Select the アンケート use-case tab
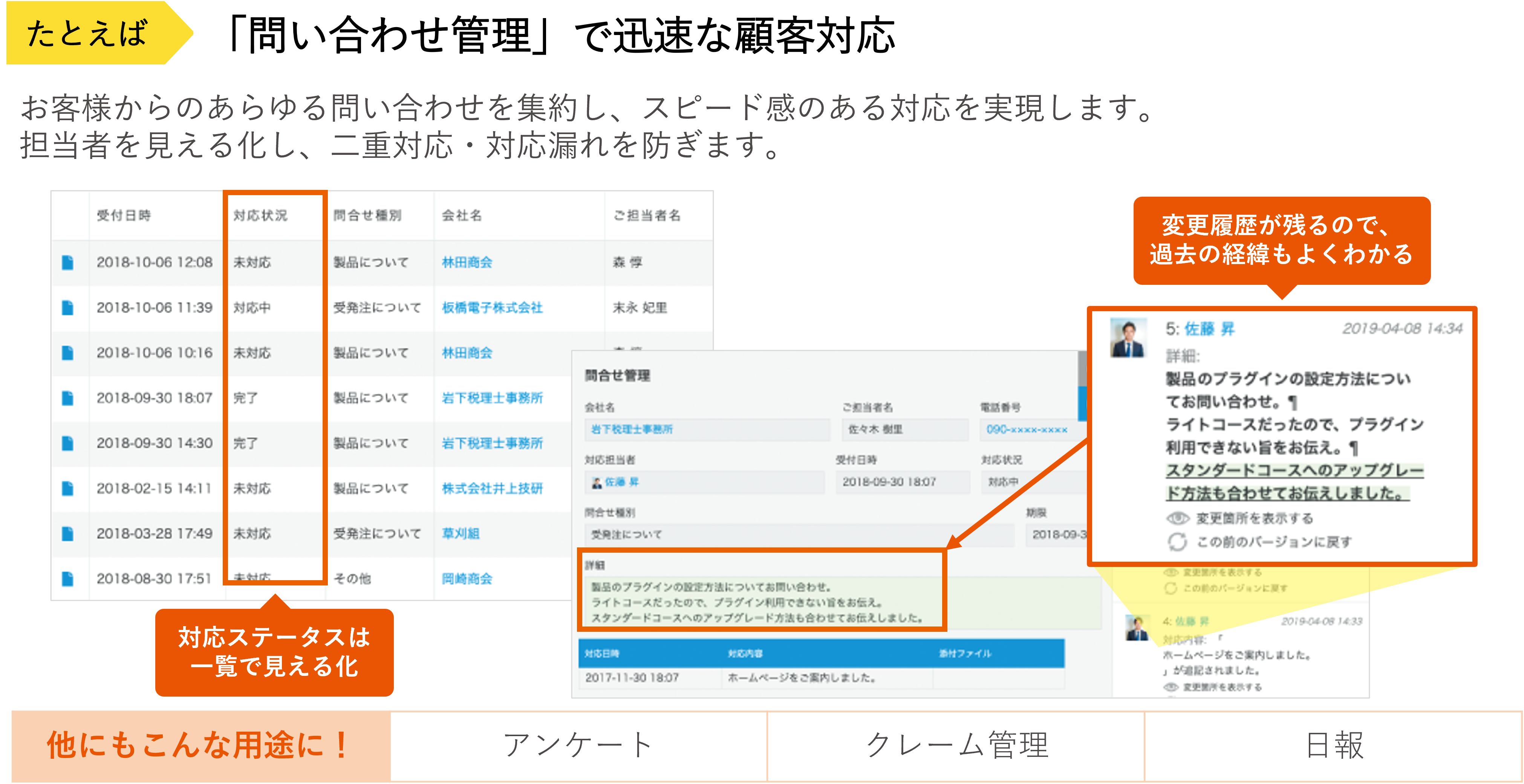Viewport: 1524px width, 784px height. tap(578, 746)
